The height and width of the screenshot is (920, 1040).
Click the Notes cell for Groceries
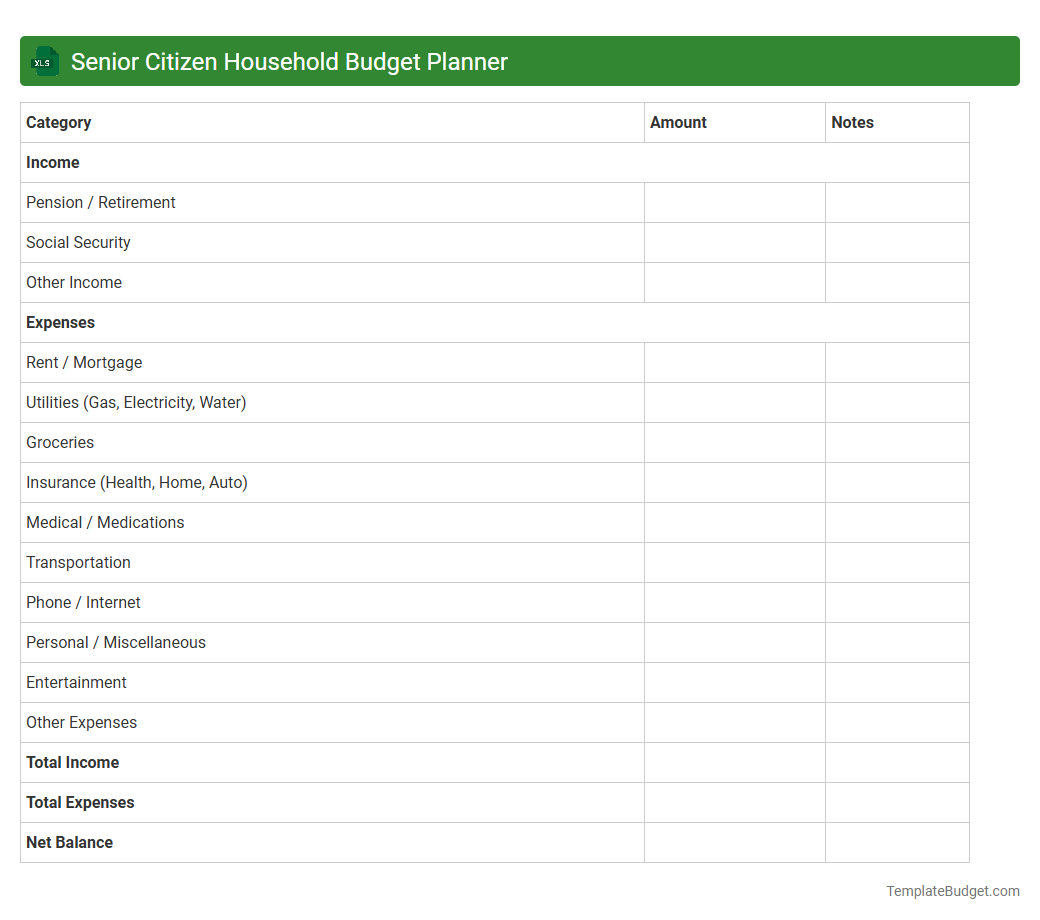pos(896,442)
